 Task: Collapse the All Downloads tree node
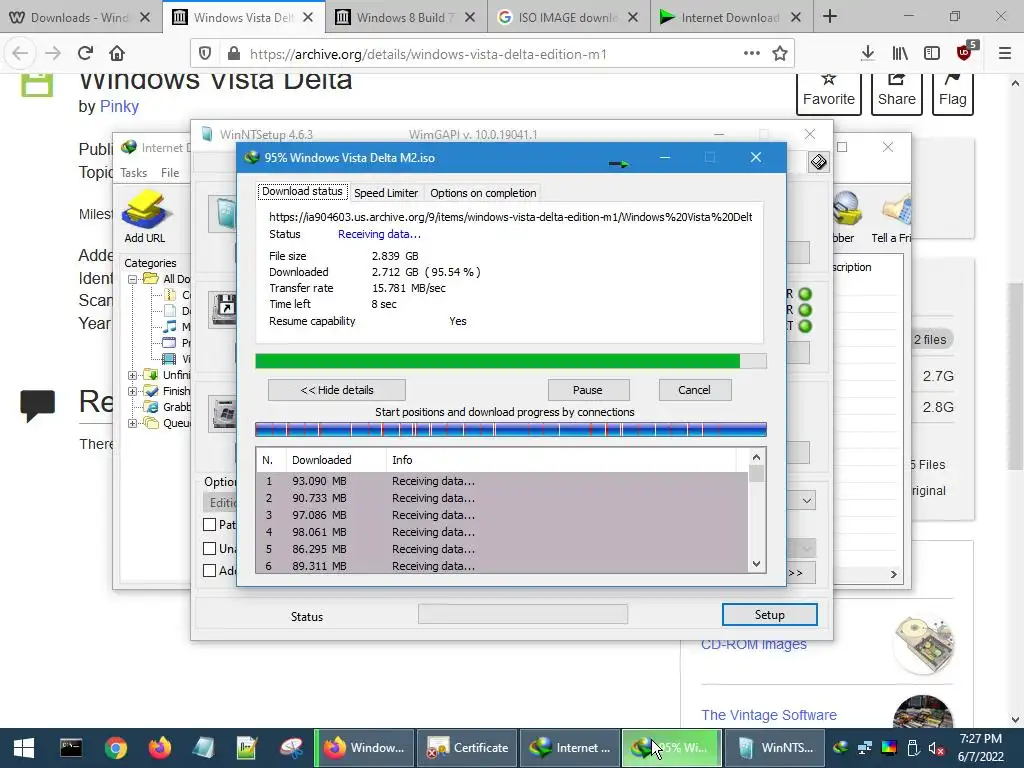point(133,279)
